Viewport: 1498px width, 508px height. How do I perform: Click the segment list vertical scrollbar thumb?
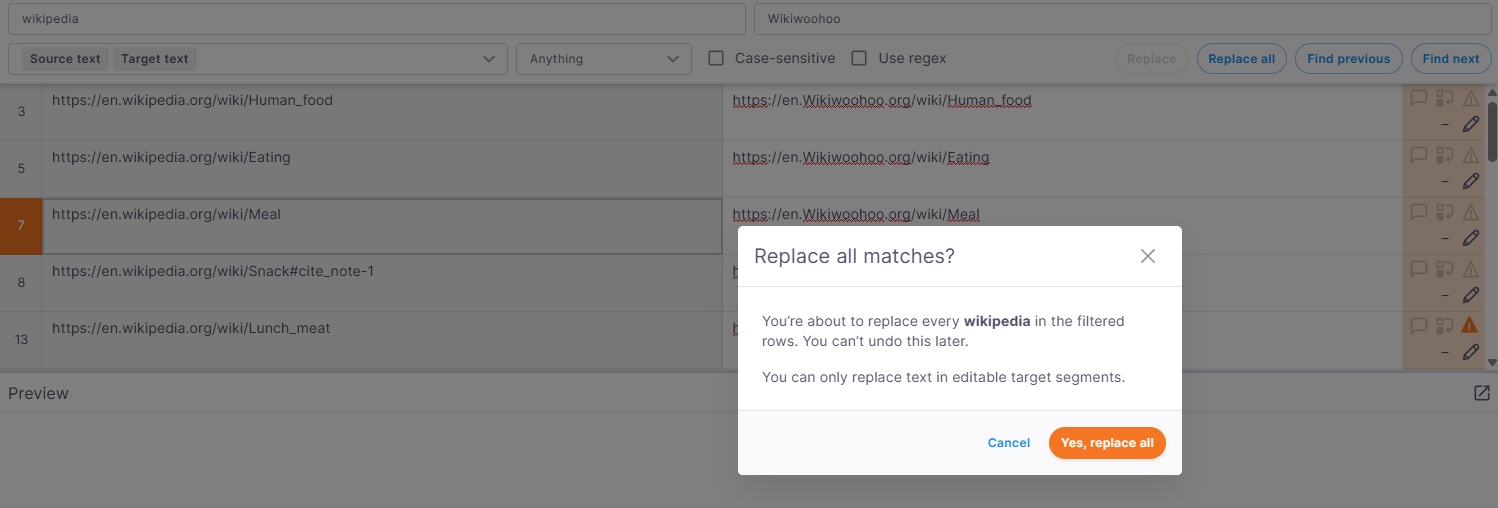point(1492,130)
